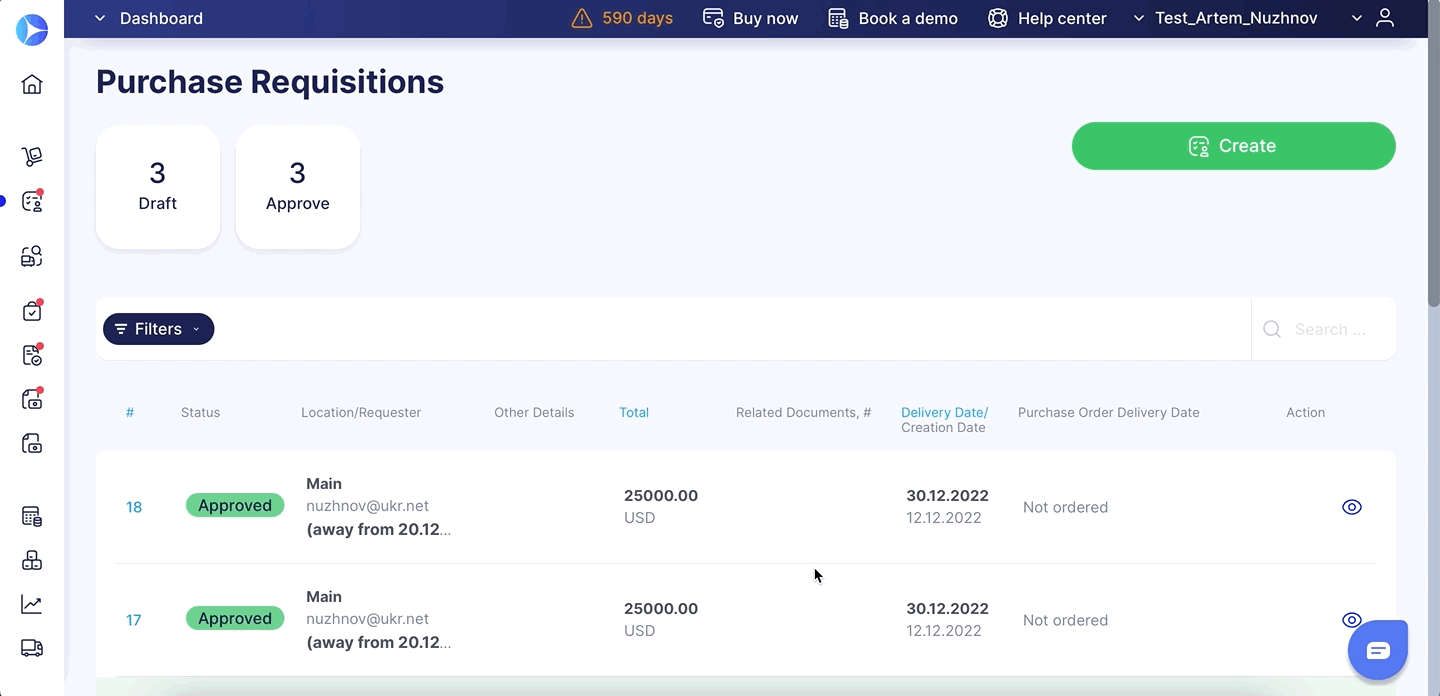This screenshot has width=1440, height=696.
Task: Click the page vertical scrollbar
Action: pos(1434,155)
